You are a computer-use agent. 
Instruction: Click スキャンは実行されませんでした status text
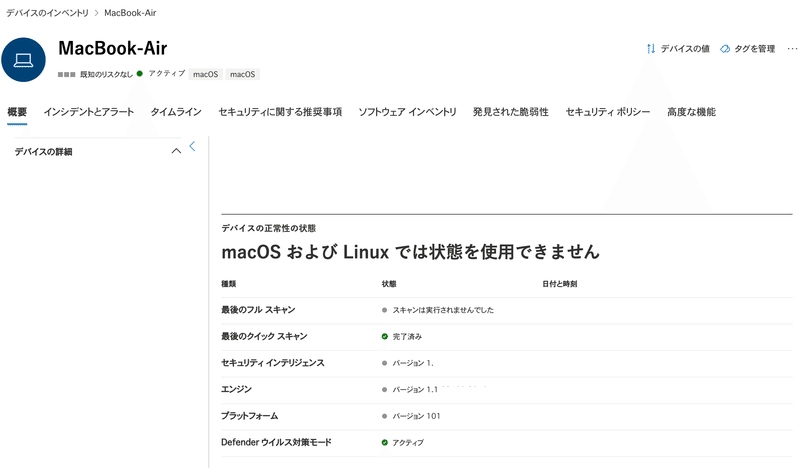443,310
